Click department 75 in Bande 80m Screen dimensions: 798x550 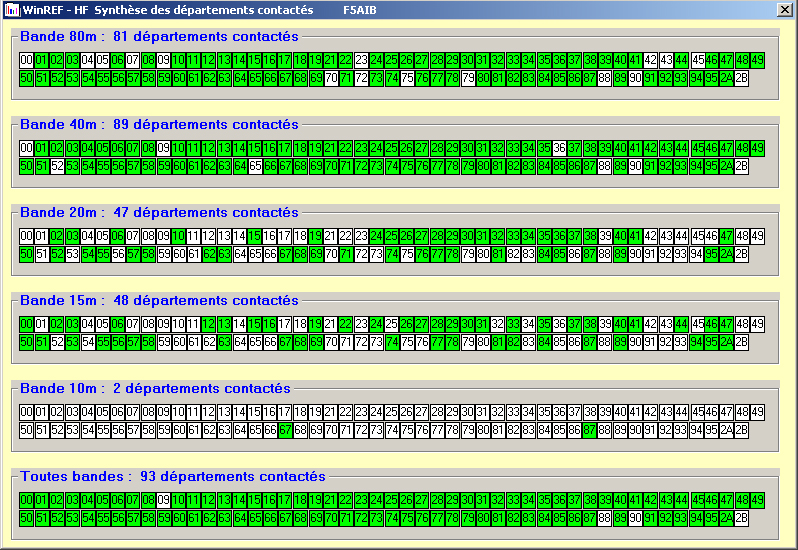pos(407,78)
